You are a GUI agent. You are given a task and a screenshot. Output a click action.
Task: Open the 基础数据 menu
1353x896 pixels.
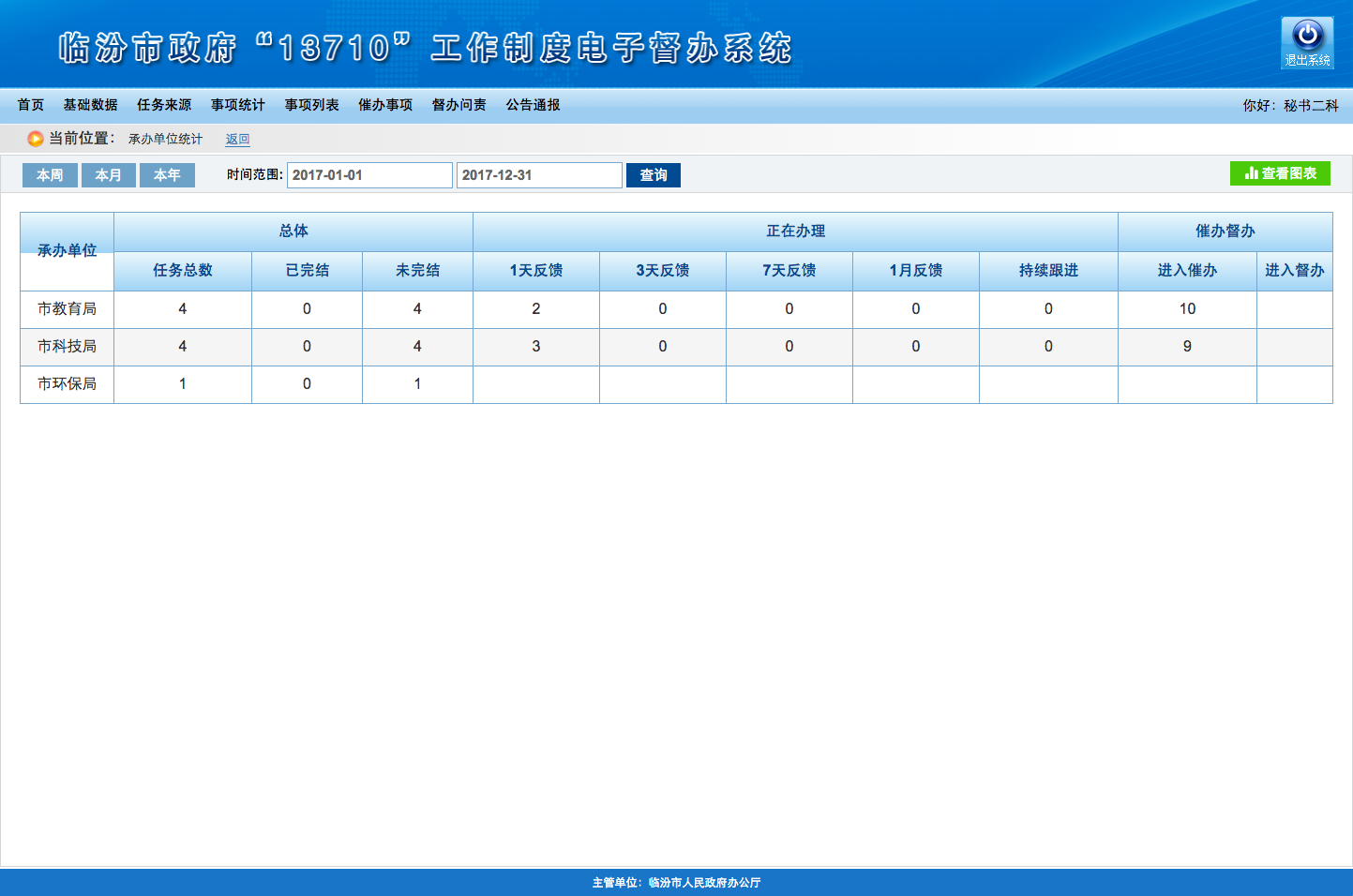coord(91,105)
